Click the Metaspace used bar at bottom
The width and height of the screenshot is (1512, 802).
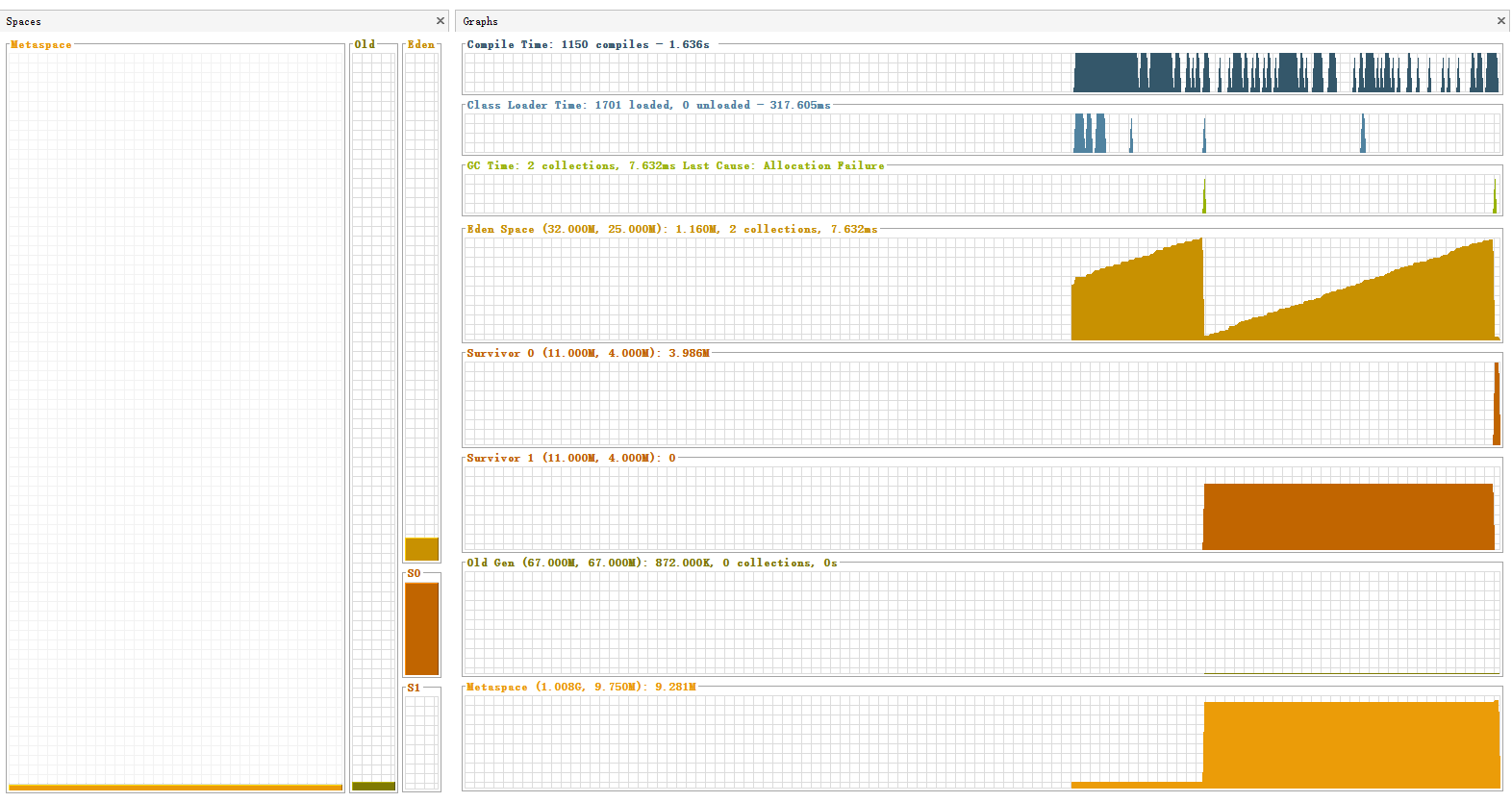click(175, 787)
